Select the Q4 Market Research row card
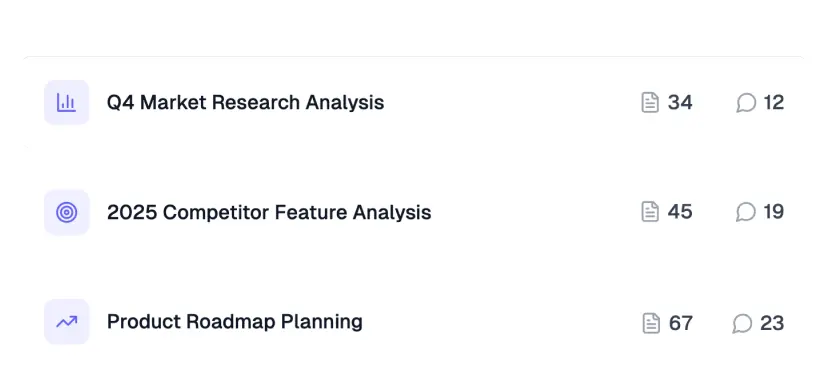 (x=414, y=102)
